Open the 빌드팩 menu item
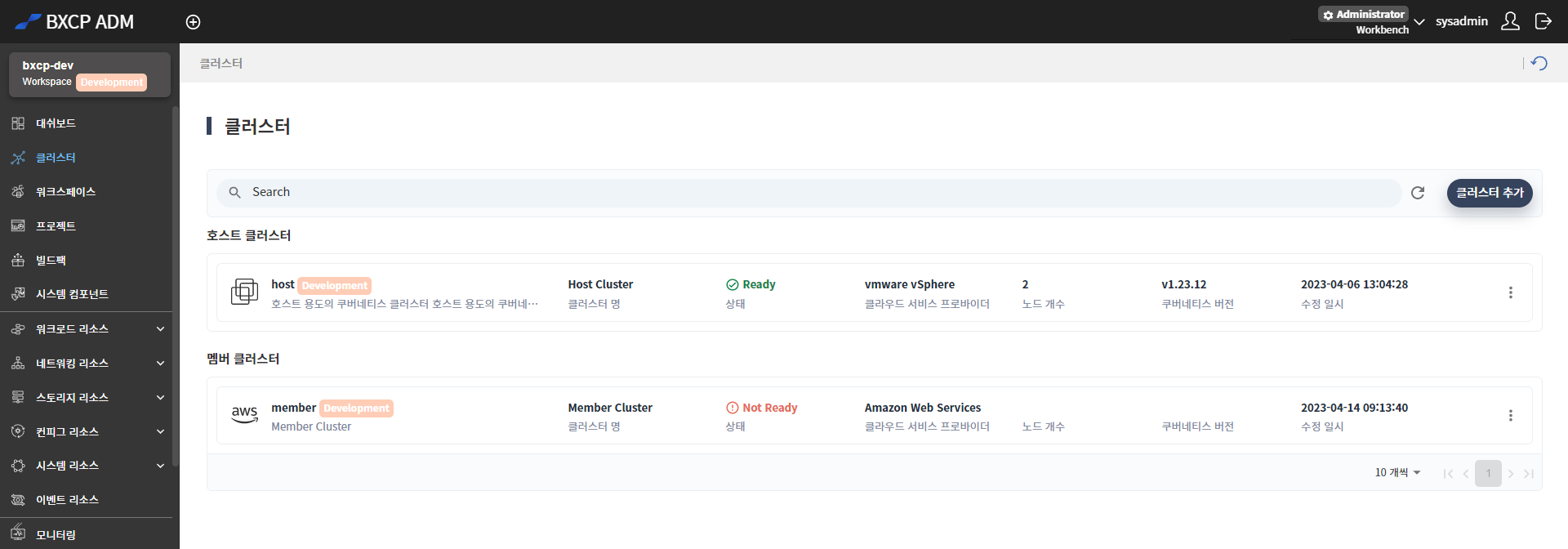The height and width of the screenshot is (549, 1568). point(51,261)
